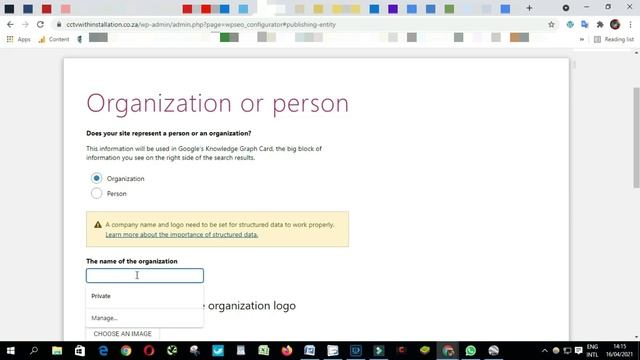This screenshot has height=360, width=640.
Task: Bookmark this page with the star icon
Action: (551, 24)
